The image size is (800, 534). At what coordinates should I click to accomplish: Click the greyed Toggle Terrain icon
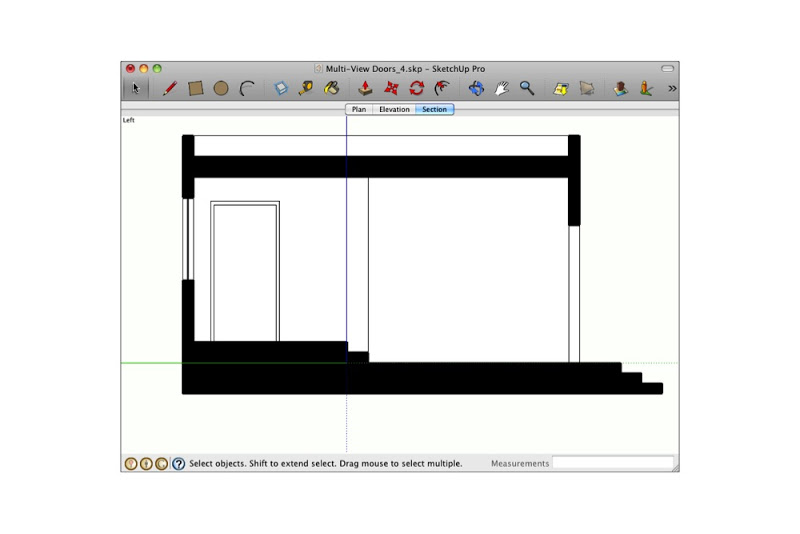pyautogui.click(x=587, y=88)
